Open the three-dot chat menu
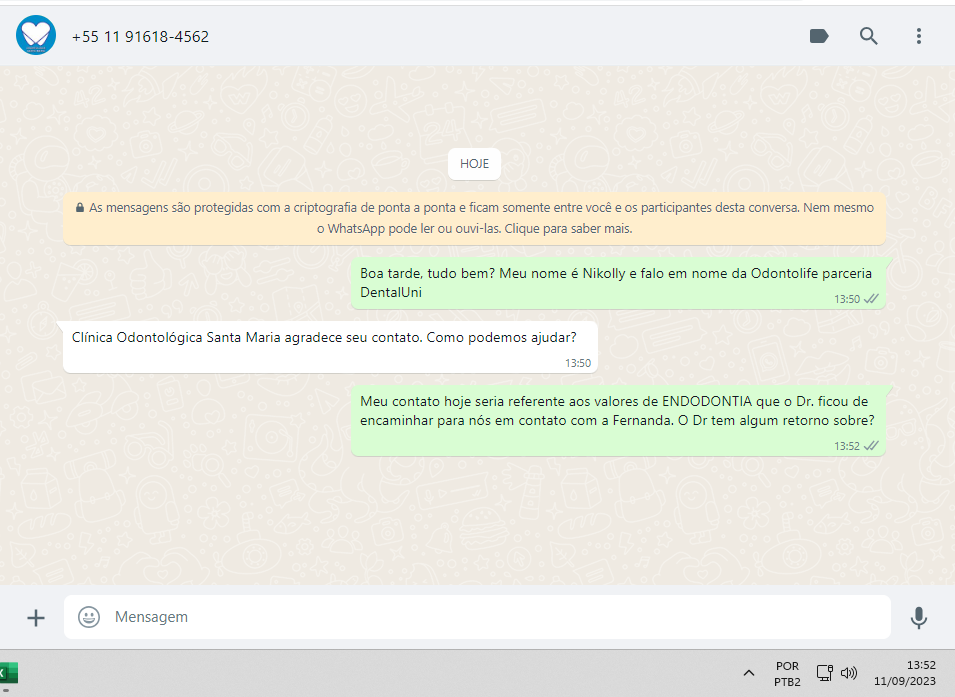Viewport: 955px width, 697px height. pyautogui.click(x=918, y=36)
